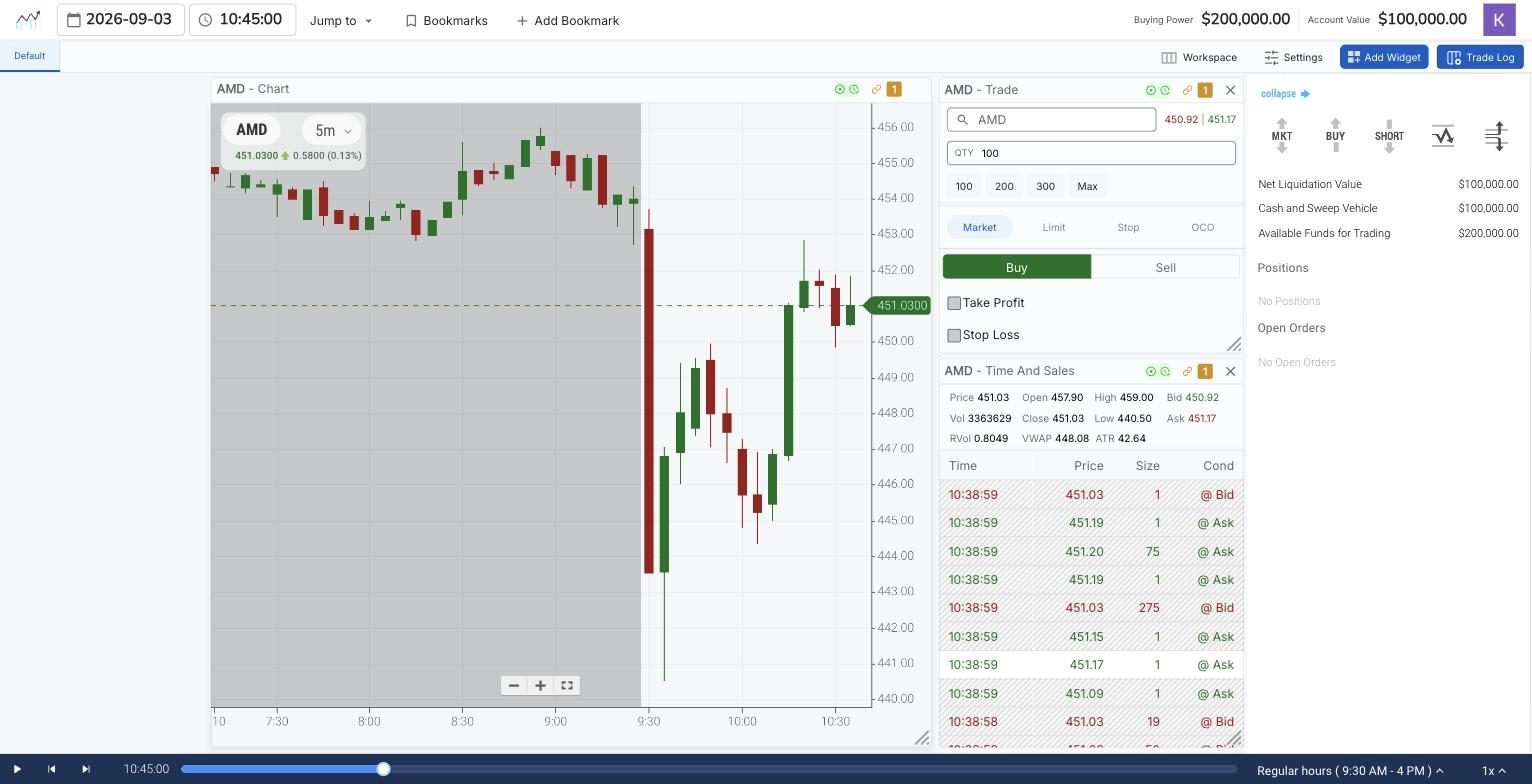The width and height of the screenshot is (1532, 784).
Task: Choose the Sell side toggle
Action: click(1165, 267)
